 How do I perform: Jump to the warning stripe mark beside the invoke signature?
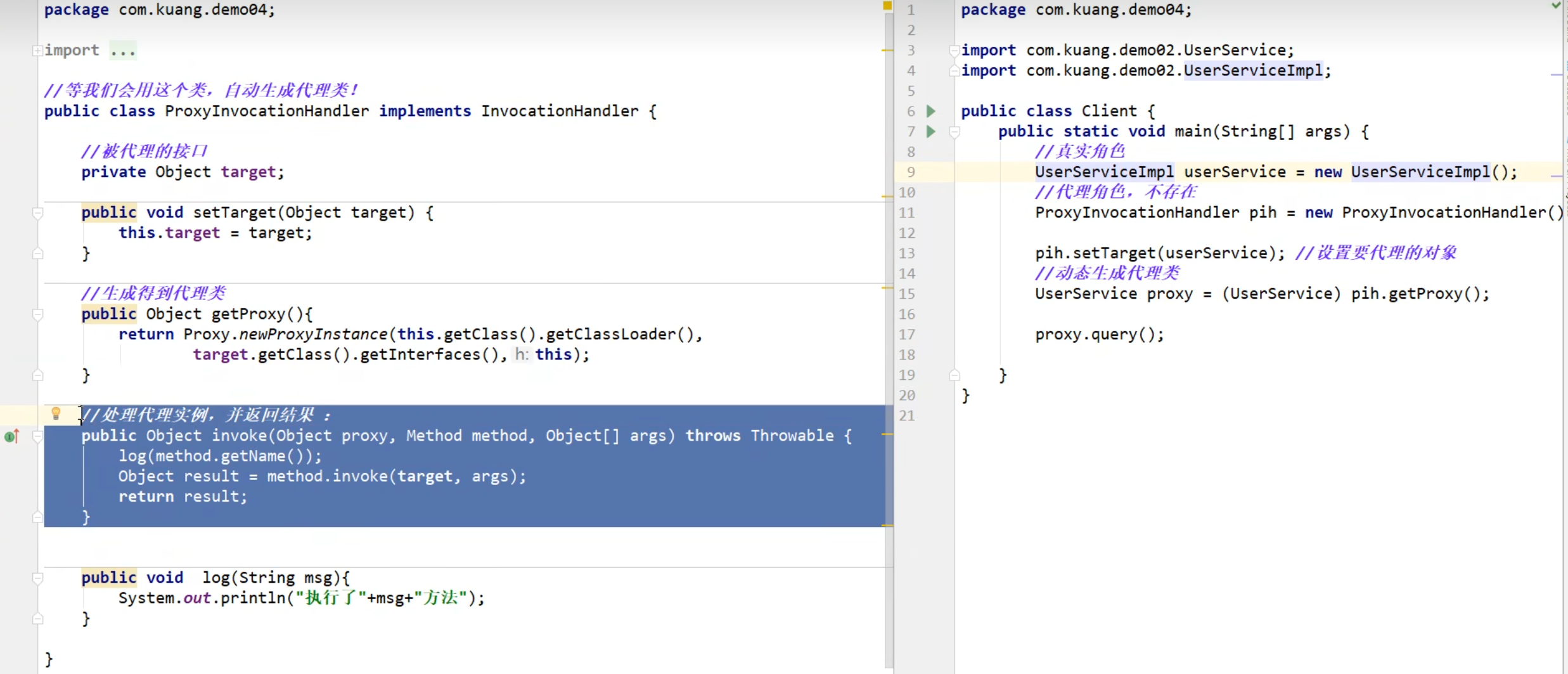tap(887, 434)
